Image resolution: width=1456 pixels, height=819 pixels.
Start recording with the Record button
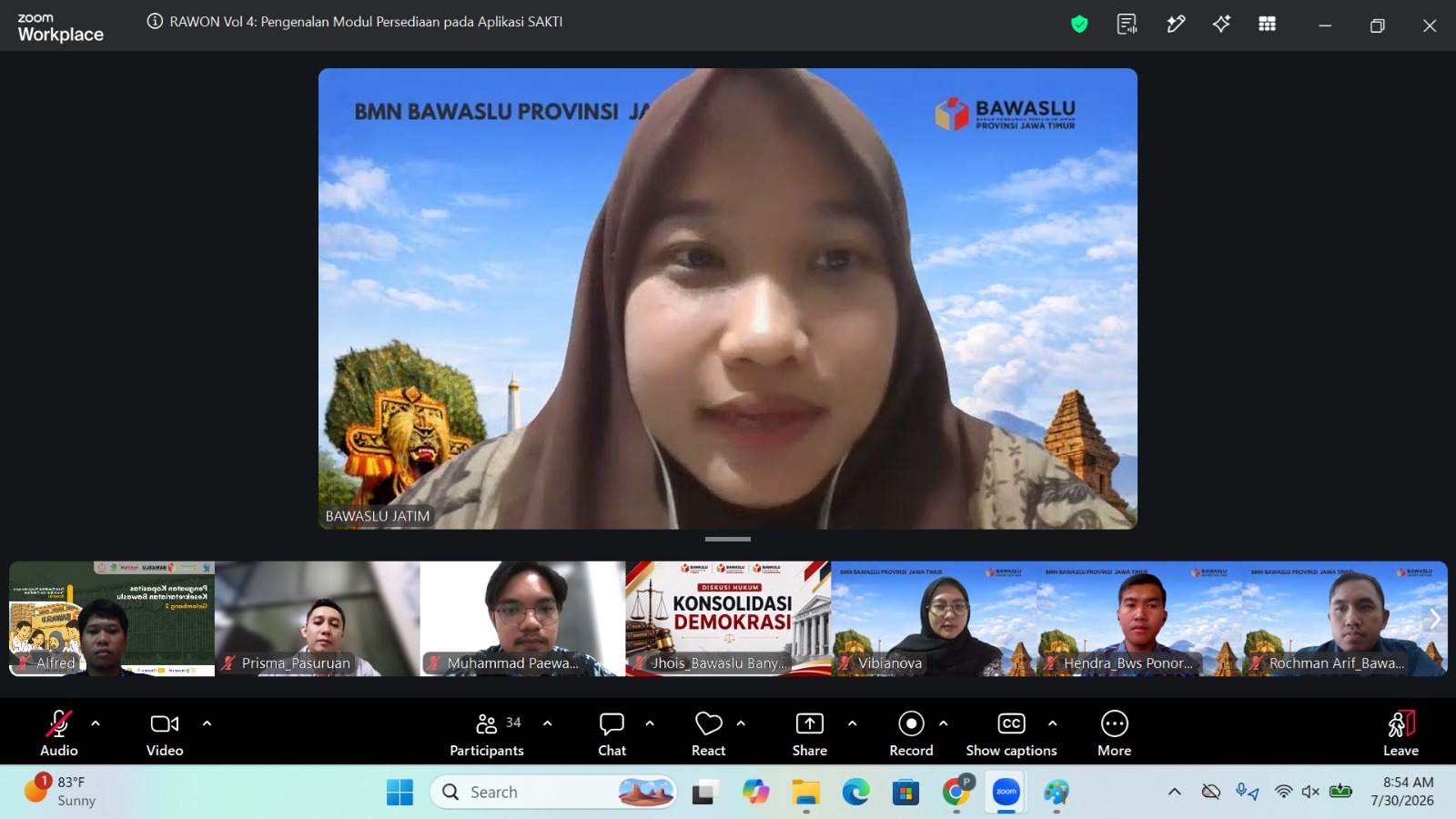(911, 733)
